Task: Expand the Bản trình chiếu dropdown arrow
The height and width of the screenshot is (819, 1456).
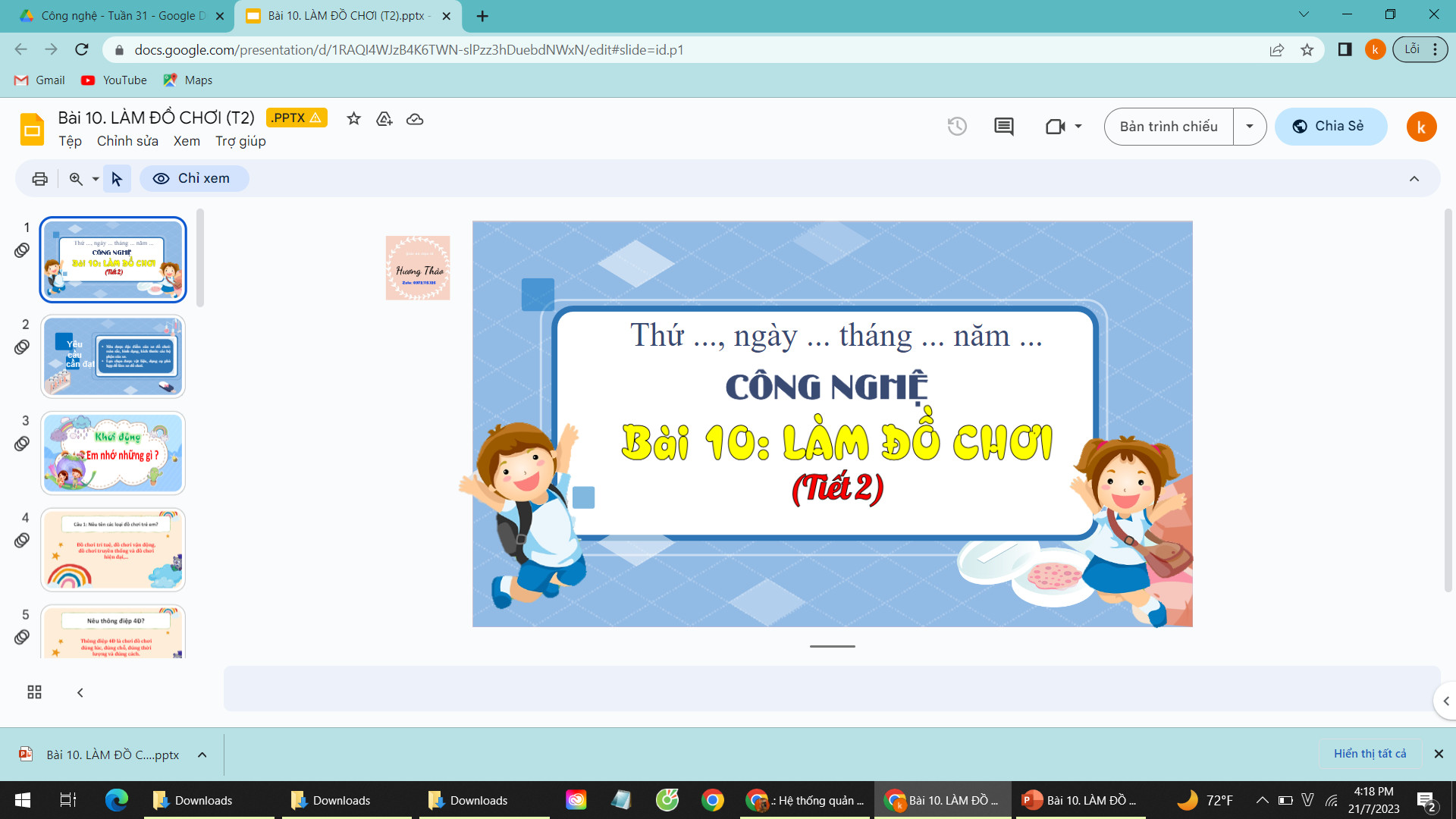Action: point(1250,127)
